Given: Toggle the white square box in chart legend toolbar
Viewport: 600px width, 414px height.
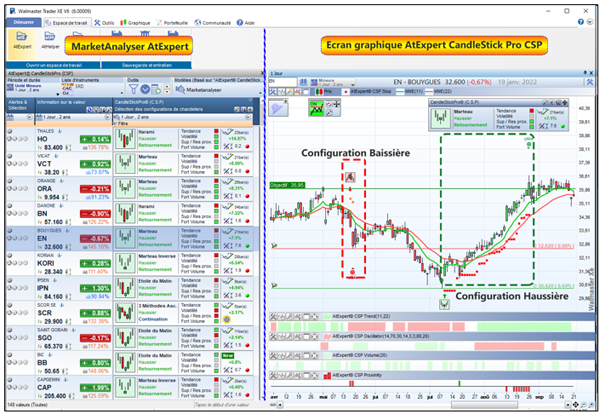Looking at the screenshot, I should pyautogui.click(x=306, y=92).
